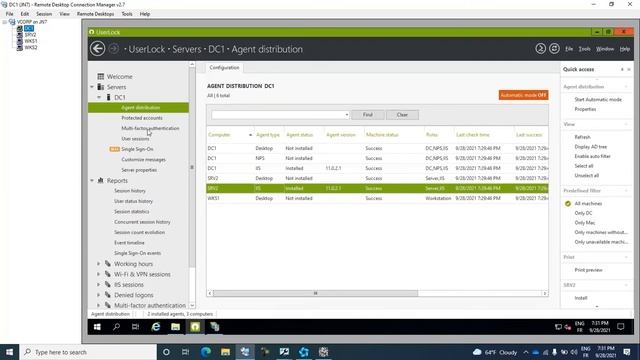Image resolution: width=640 pixels, height=360 pixels.
Task: Click the Clear button
Action: (402, 115)
